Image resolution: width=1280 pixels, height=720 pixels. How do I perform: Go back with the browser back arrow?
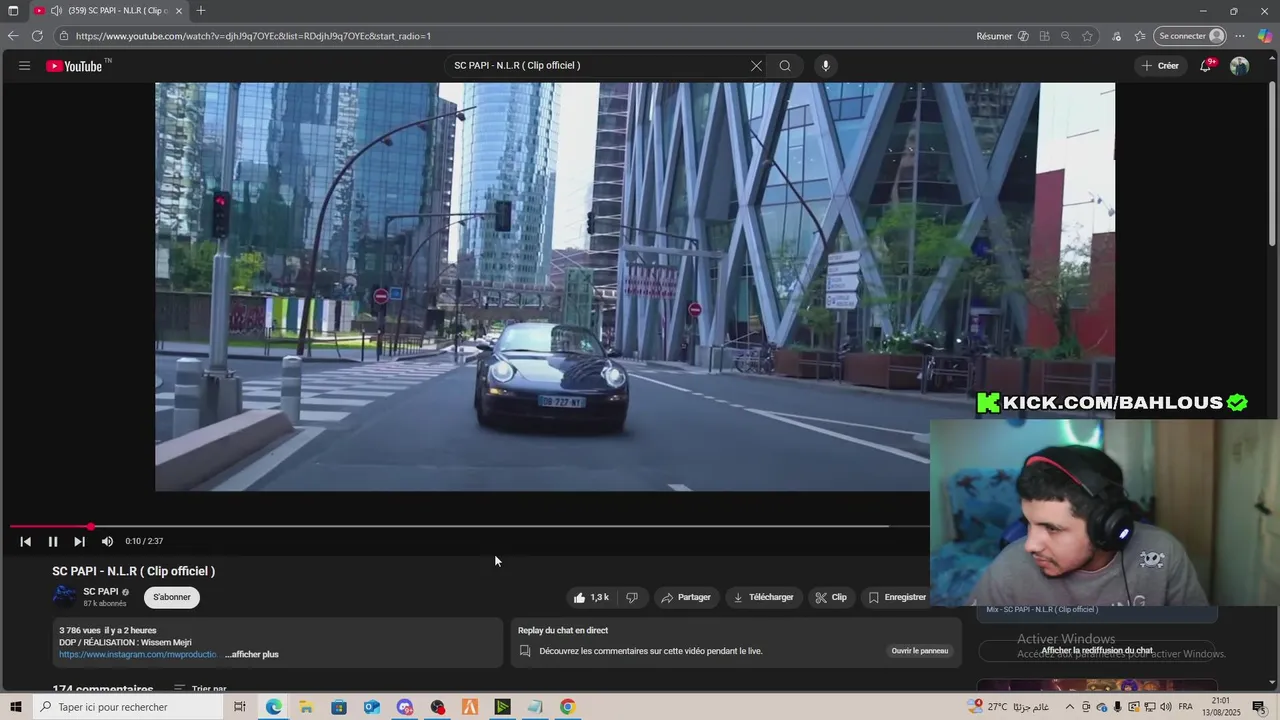pos(13,36)
